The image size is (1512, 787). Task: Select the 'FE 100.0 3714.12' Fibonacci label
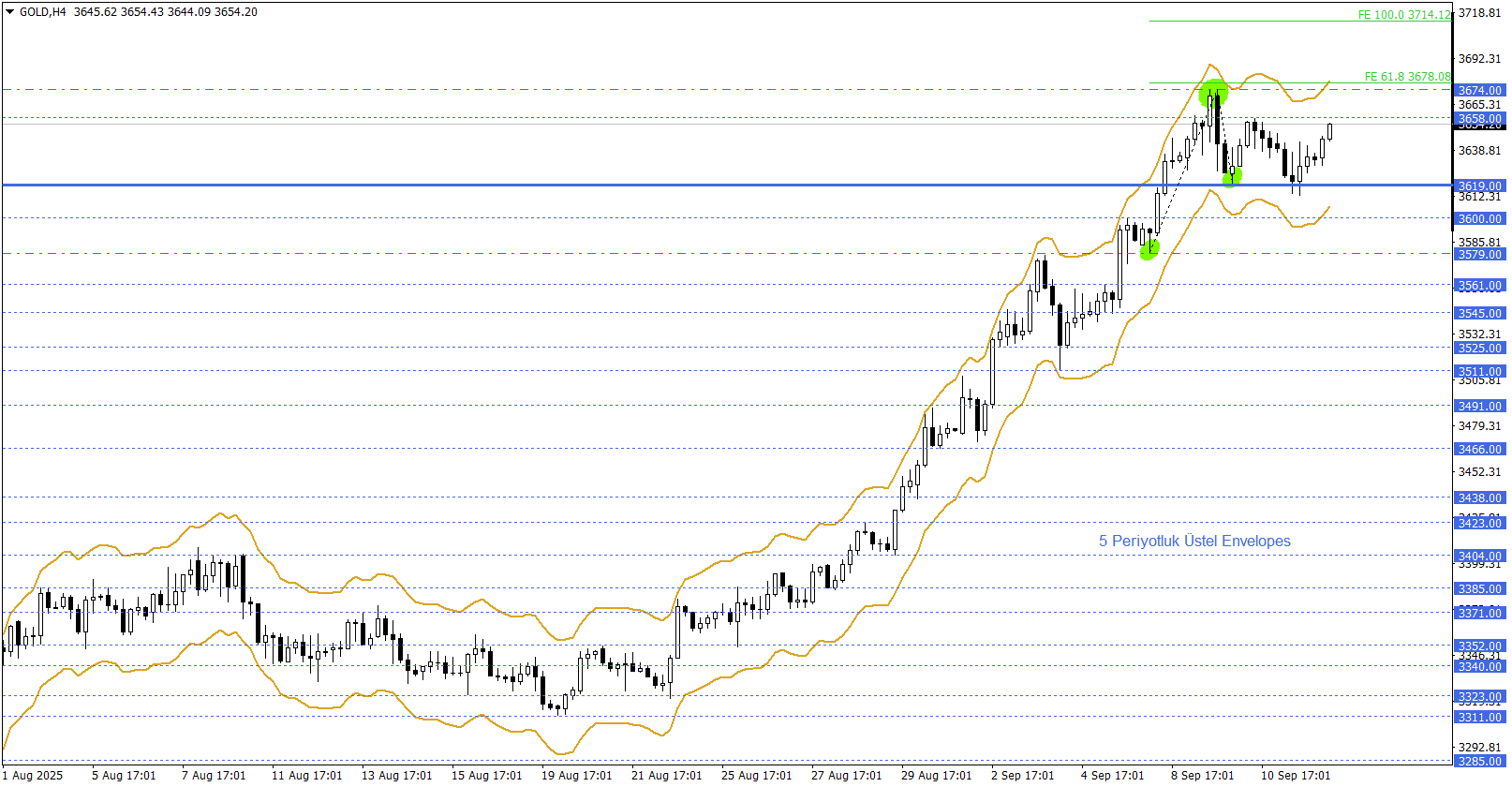pyautogui.click(x=1404, y=15)
